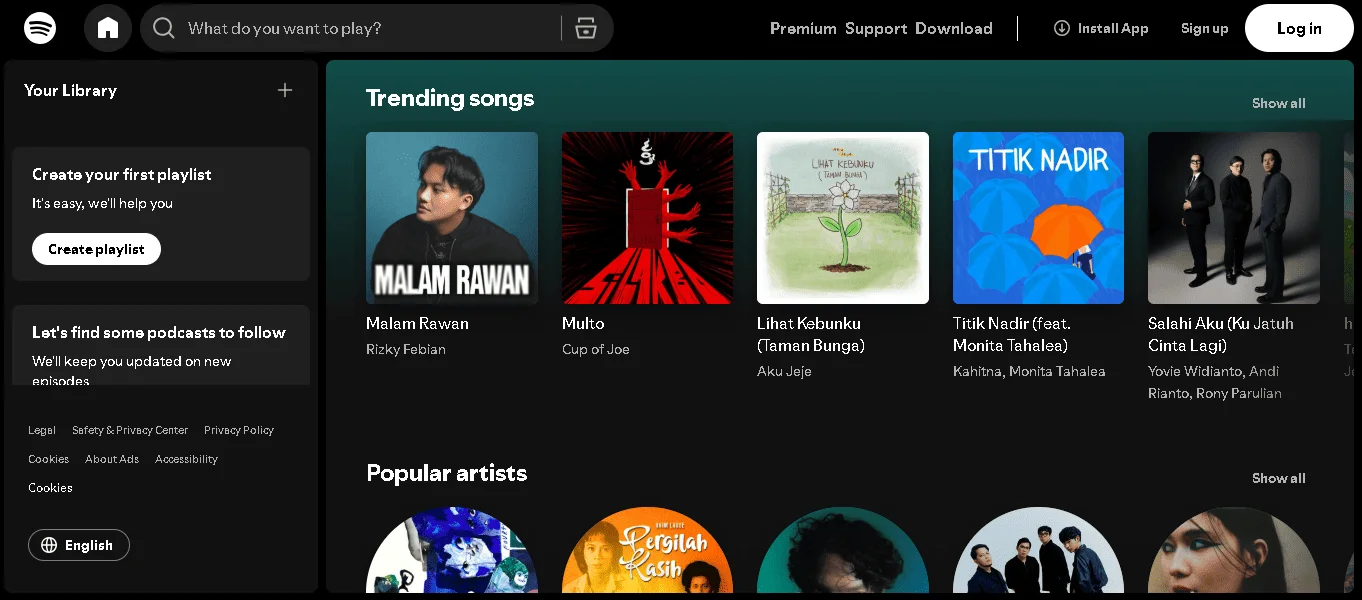
Task: Change language using the English button
Action: pyautogui.click(x=78, y=545)
